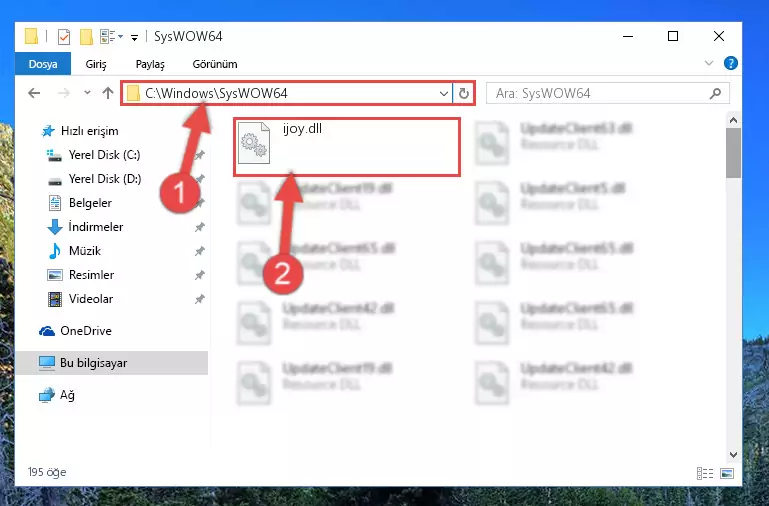Open Belgeler folder in sidebar
The width and height of the screenshot is (769, 506).
pos(90,203)
